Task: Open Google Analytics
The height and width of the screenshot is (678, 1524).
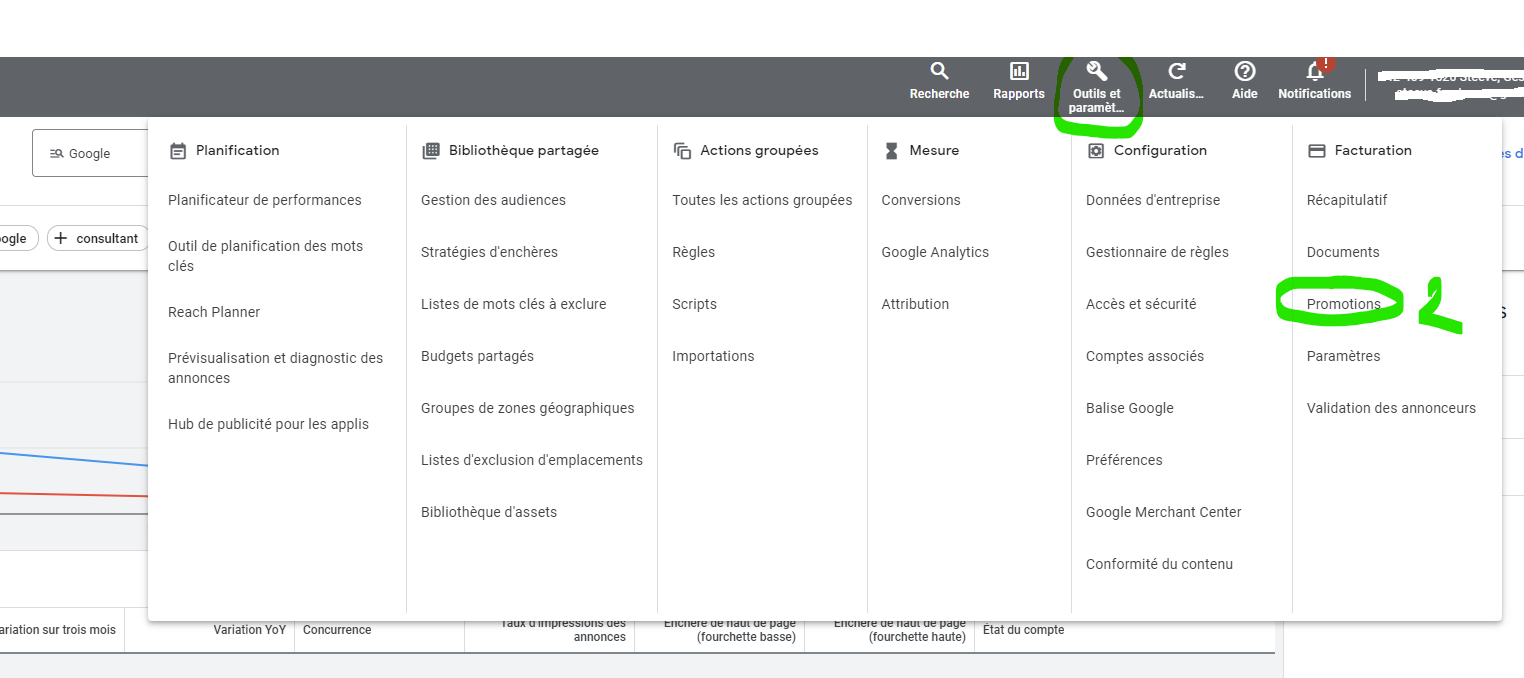Action: 935,252
